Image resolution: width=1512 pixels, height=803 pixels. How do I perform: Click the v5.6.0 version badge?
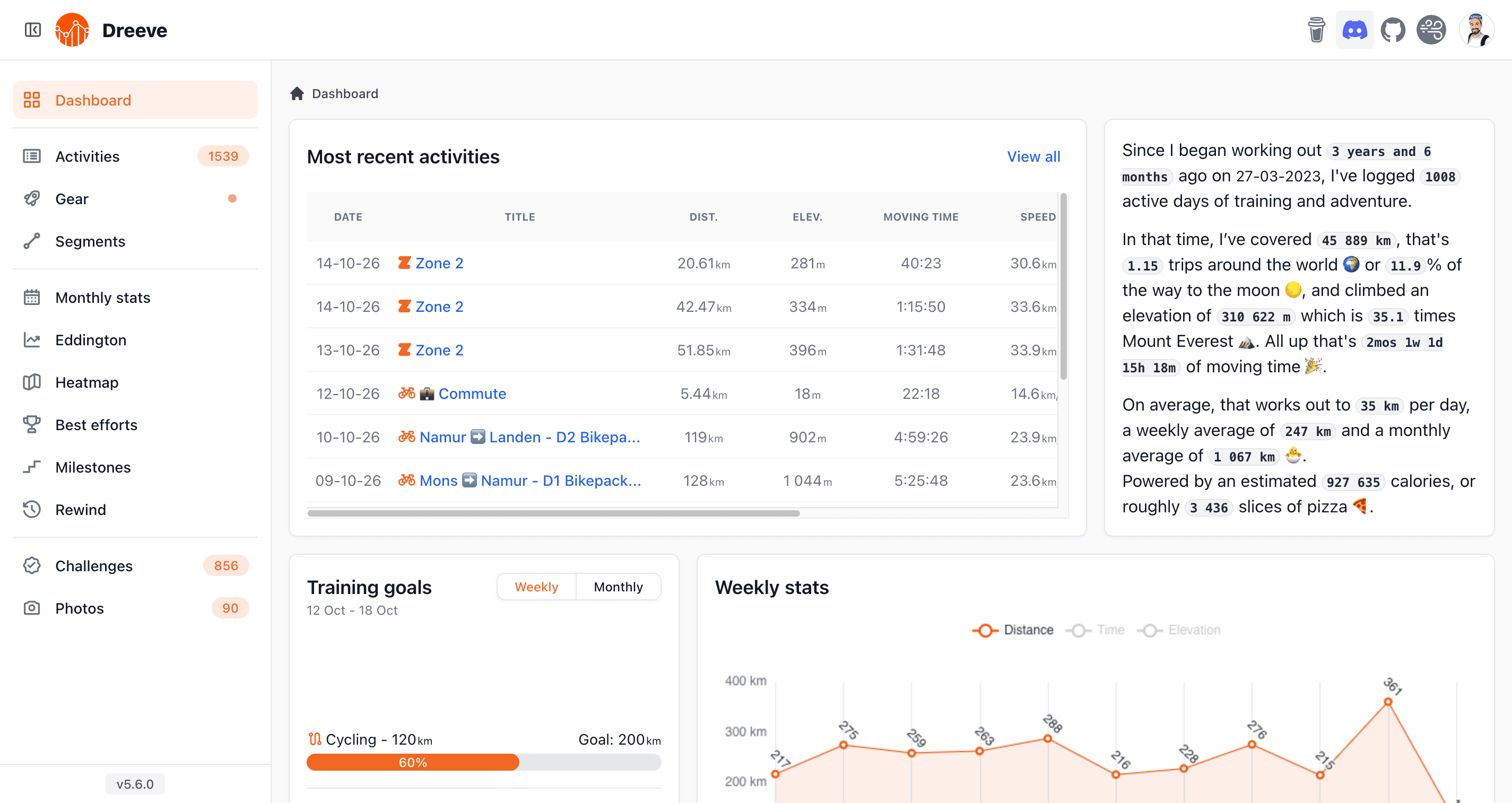coord(135,784)
